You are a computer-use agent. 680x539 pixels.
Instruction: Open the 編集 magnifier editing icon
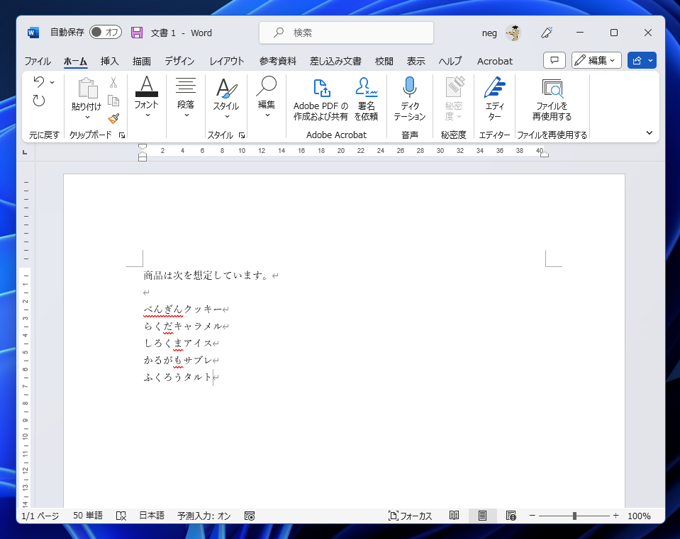click(266, 86)
